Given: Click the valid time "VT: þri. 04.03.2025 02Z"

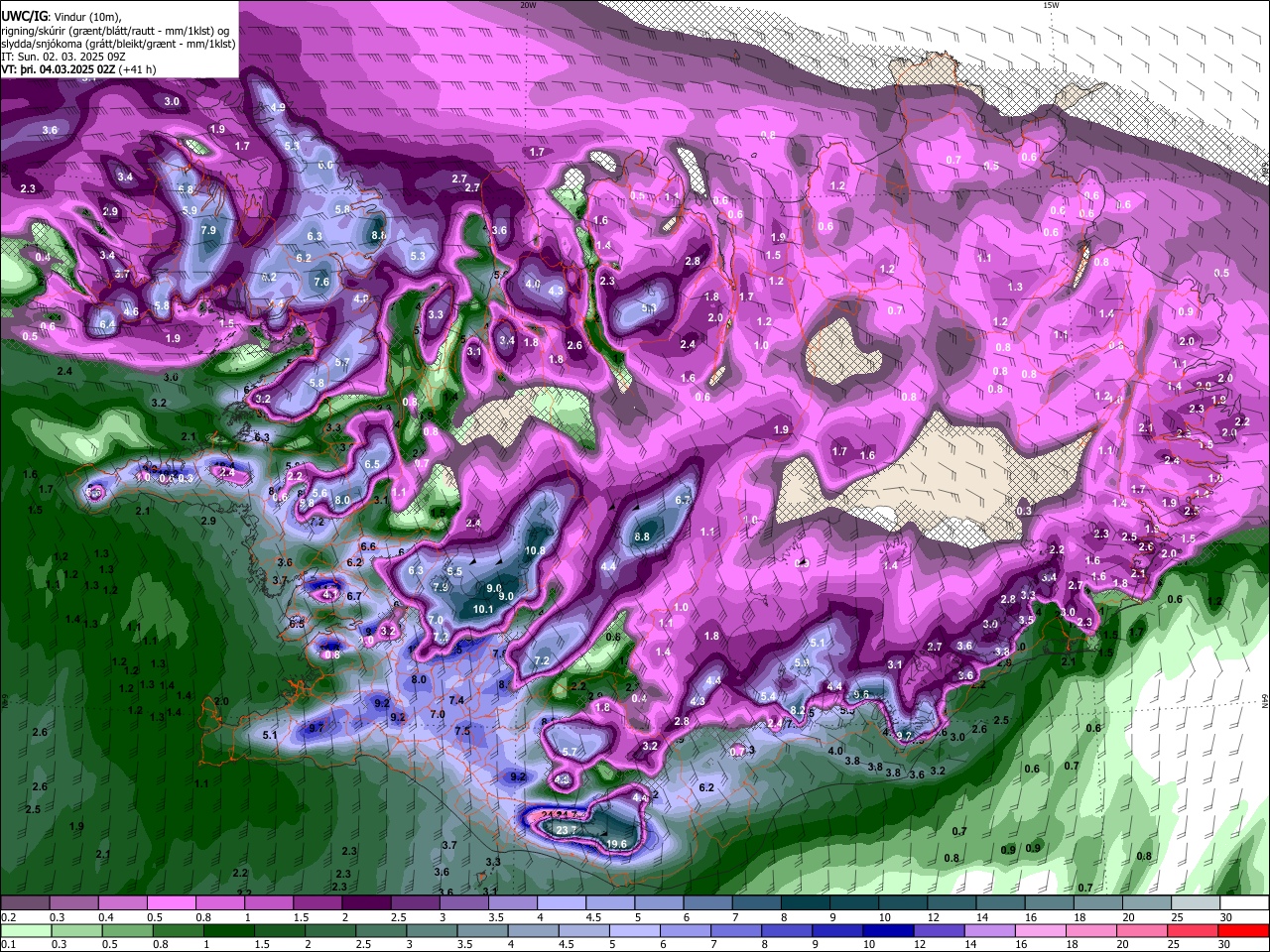Looking at the screenshot, I should (x=59, y=69).
